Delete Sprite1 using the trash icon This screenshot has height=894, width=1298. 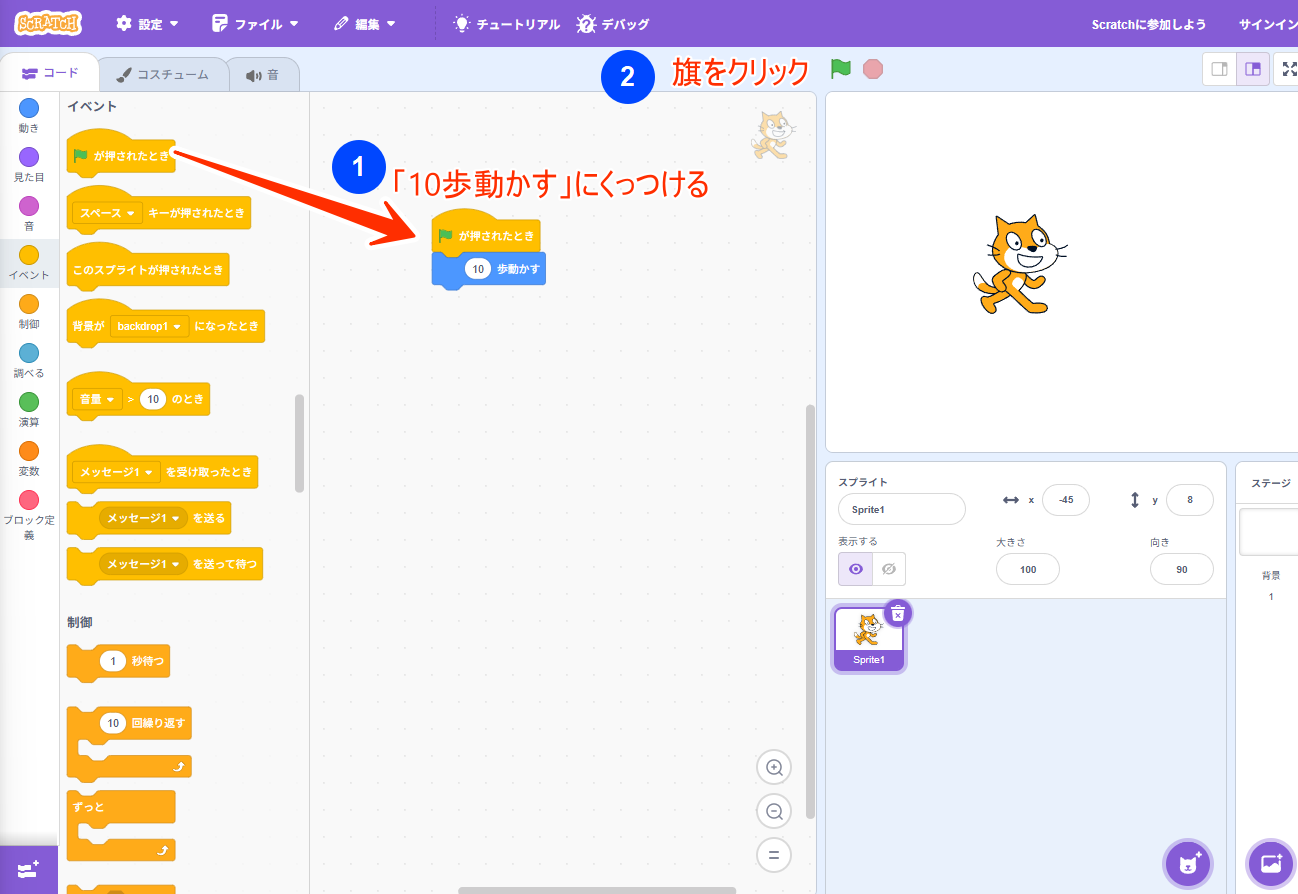tap(898, 613)
